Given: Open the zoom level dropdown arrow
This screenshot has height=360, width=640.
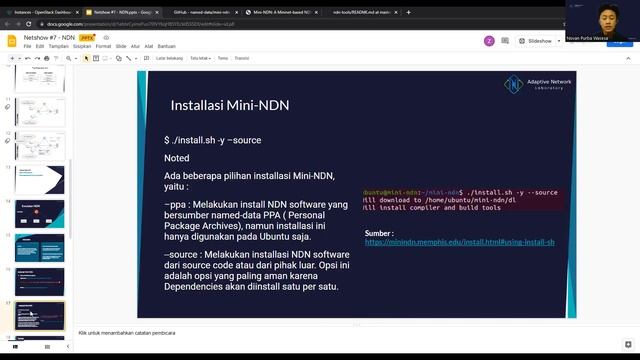Looking at the screenshot, I should click(x=76, y=58).
